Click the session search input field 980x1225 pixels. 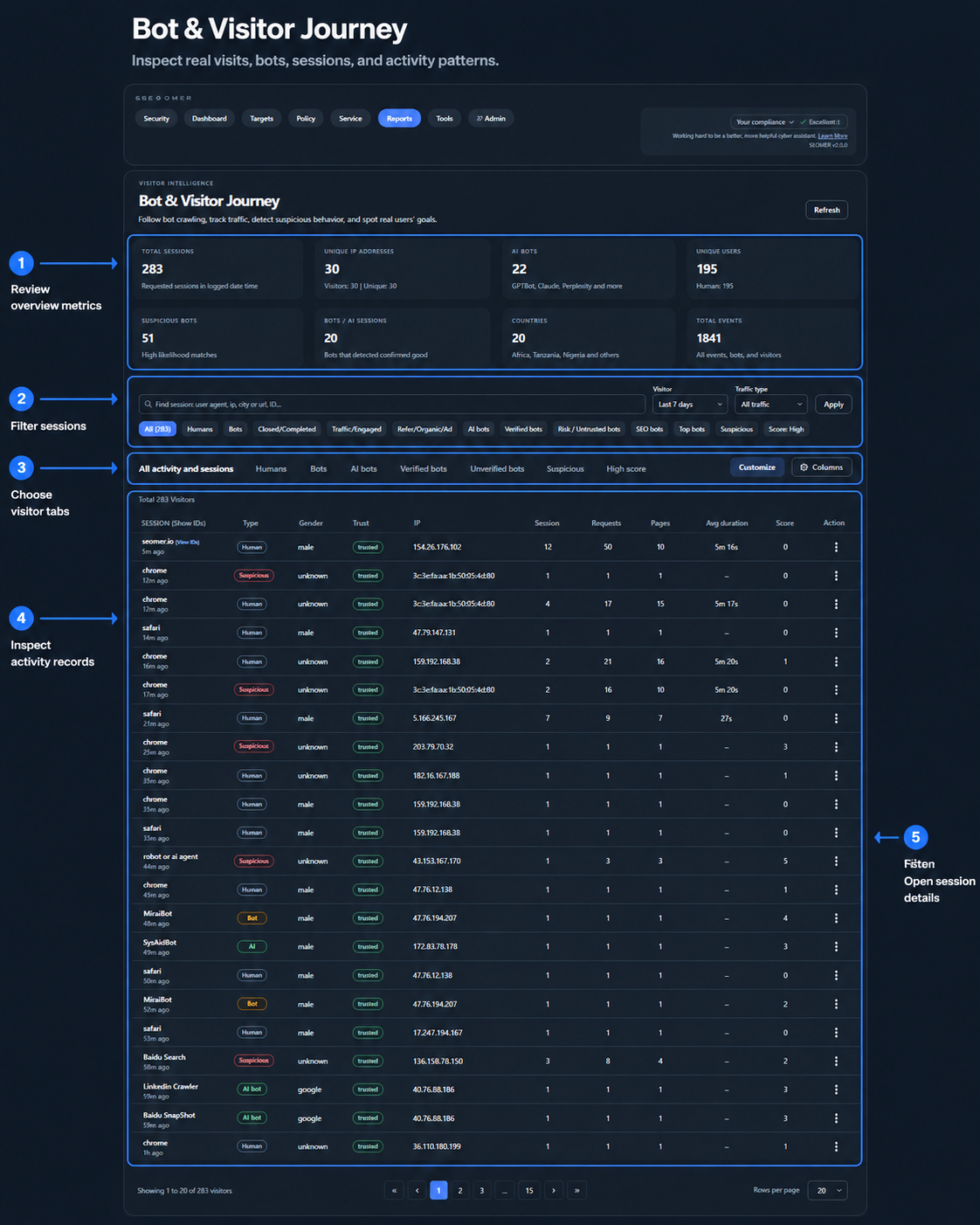tap(392, 405)
